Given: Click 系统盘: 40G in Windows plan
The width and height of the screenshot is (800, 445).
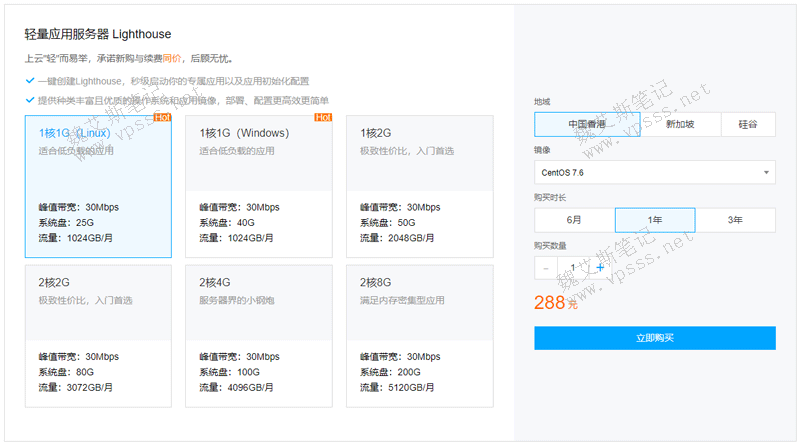Looking at the screenshot, I should coord(227,222).
